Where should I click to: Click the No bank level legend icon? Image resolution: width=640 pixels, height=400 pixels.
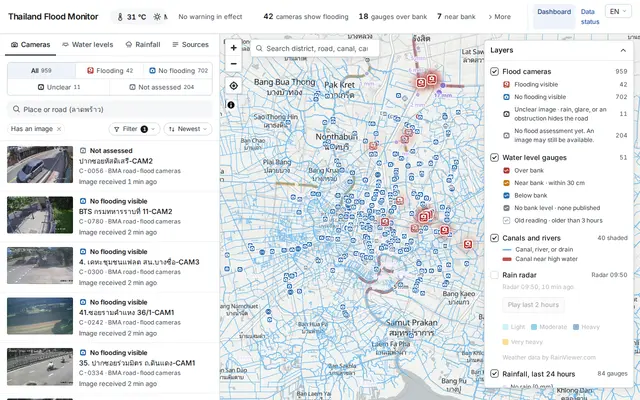point(506,208)
